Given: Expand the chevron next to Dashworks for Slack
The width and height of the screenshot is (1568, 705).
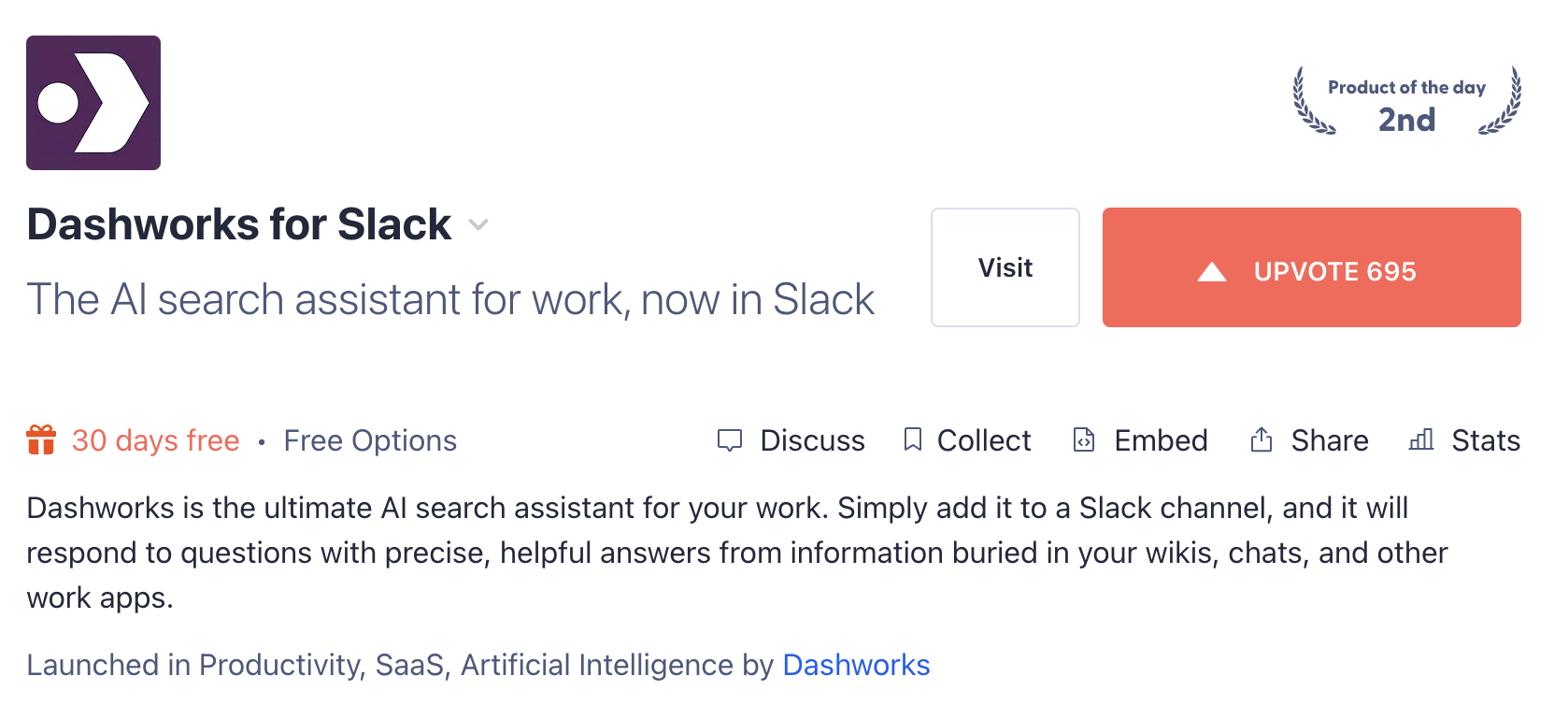Looking at the screenshot, I should pos(478,224).
